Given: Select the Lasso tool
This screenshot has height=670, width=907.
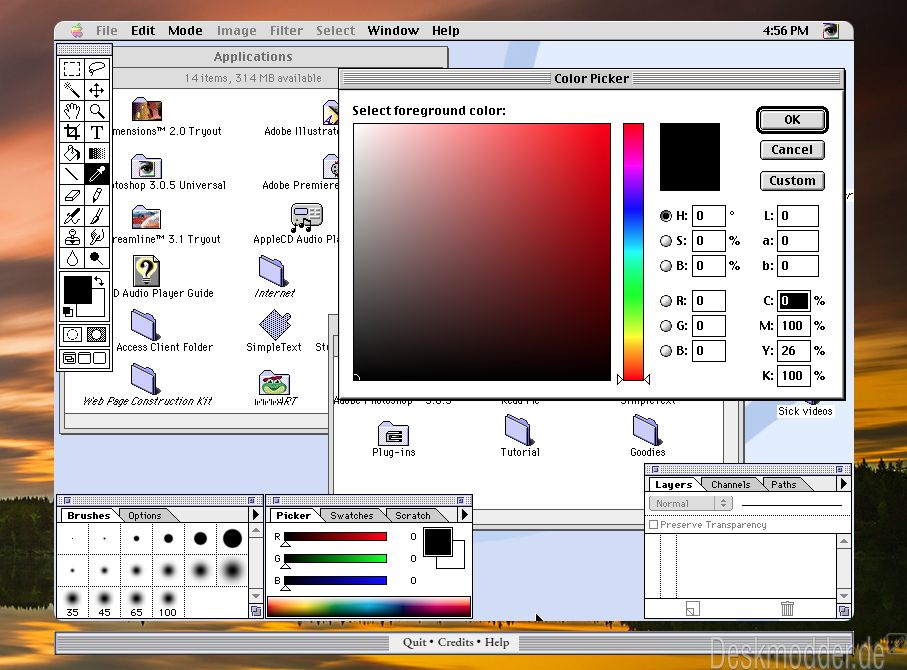Looking at the screenshot, I should 97,69.
